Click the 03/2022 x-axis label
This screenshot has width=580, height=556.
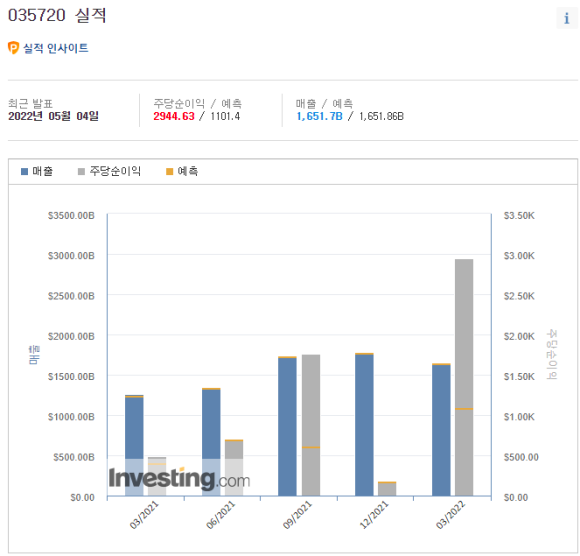click(x=450, y=515)
